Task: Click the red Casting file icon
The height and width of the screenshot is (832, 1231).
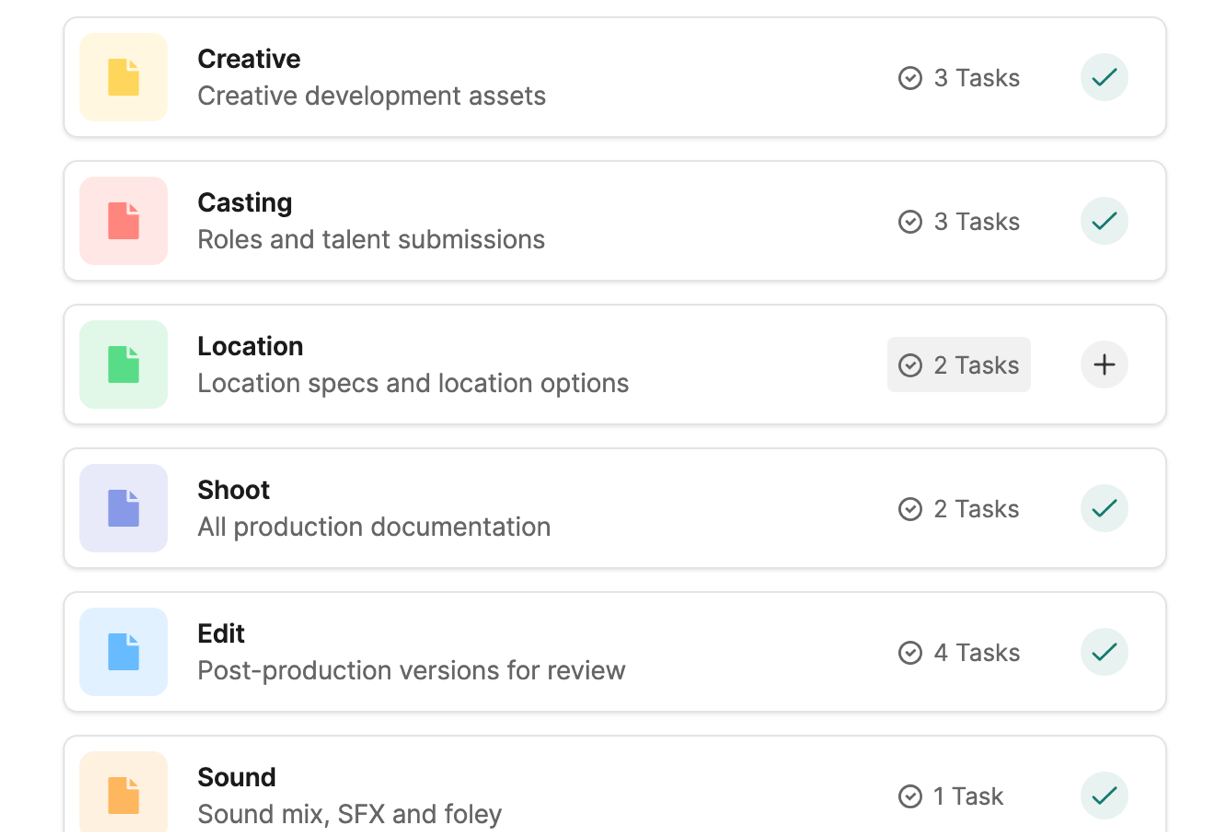Action: (123, 221)
